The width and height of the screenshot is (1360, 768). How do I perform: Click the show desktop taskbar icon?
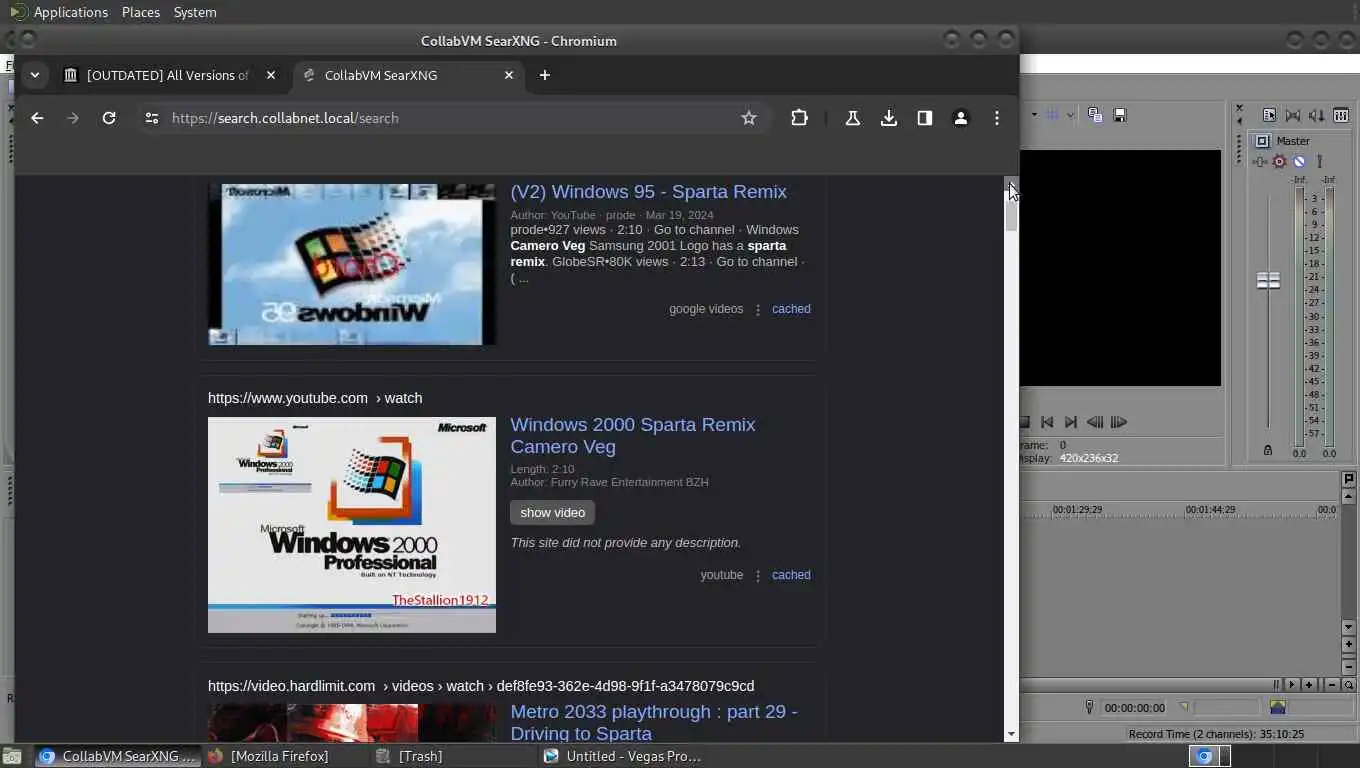[x=12, y=756]
